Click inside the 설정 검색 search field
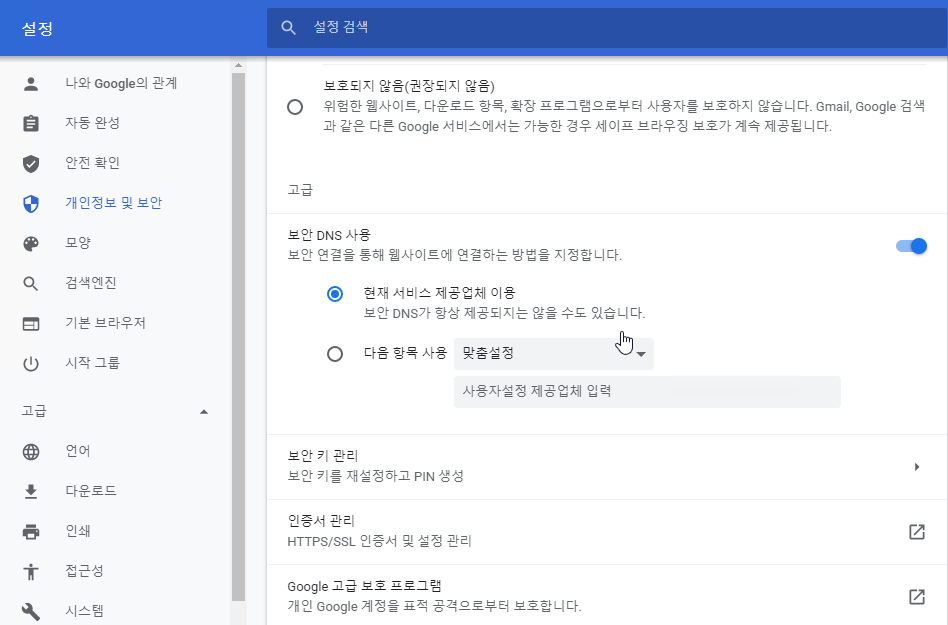The height and width of the screenshot is (625, 948). 607,27
